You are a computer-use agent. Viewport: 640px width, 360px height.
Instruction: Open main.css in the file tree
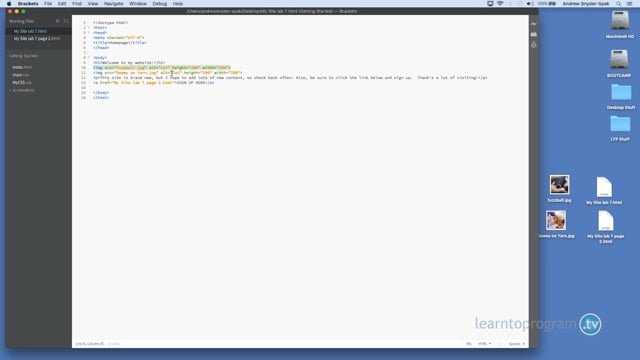click(20, 75)
